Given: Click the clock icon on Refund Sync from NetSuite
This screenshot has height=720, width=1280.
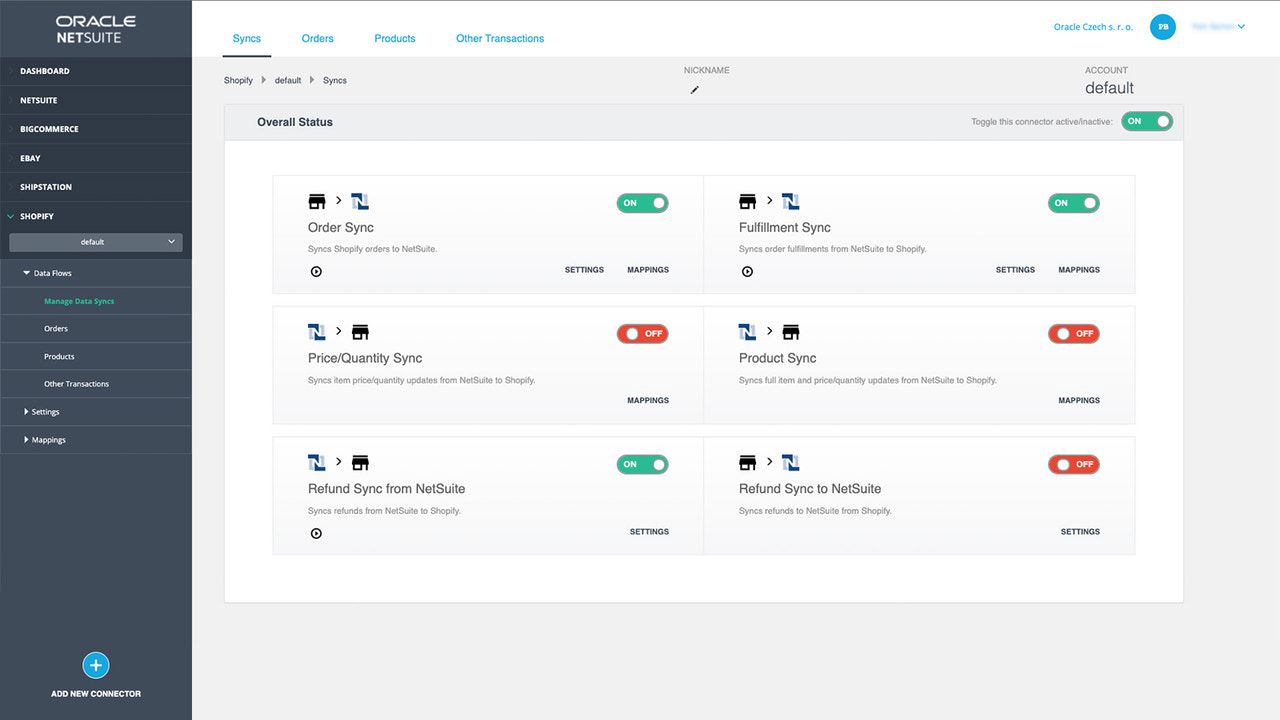Looking at the screenshot, I should [x=316, y=533].
